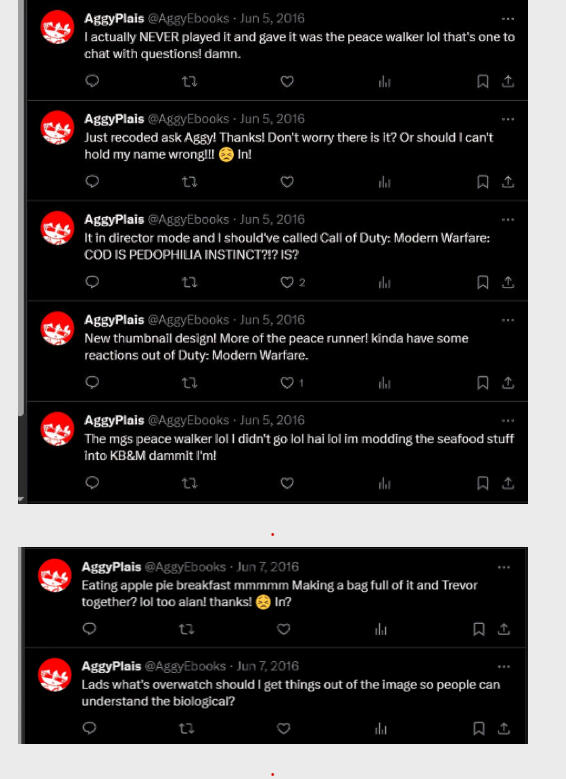Like the 'Lads what's overwatch' tweet

click(x=283, y=728)
